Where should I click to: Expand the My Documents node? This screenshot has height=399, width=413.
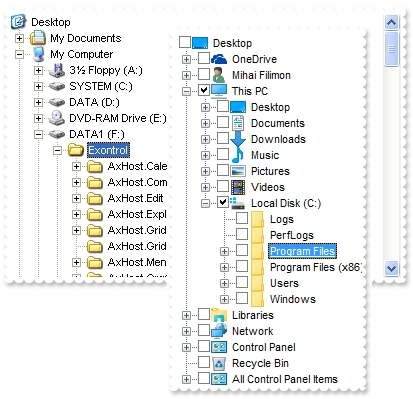click(19, 38)
